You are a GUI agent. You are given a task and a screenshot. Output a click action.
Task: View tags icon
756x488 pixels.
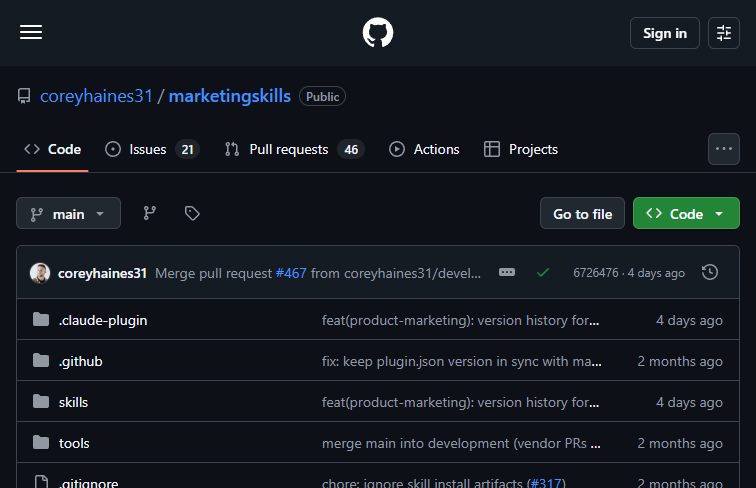pyautogui.click(x=192, y=213)
